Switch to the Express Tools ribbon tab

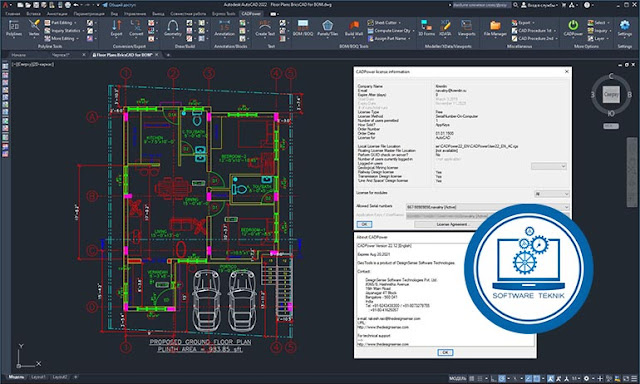pyautogui.click(x=224, y=14)
